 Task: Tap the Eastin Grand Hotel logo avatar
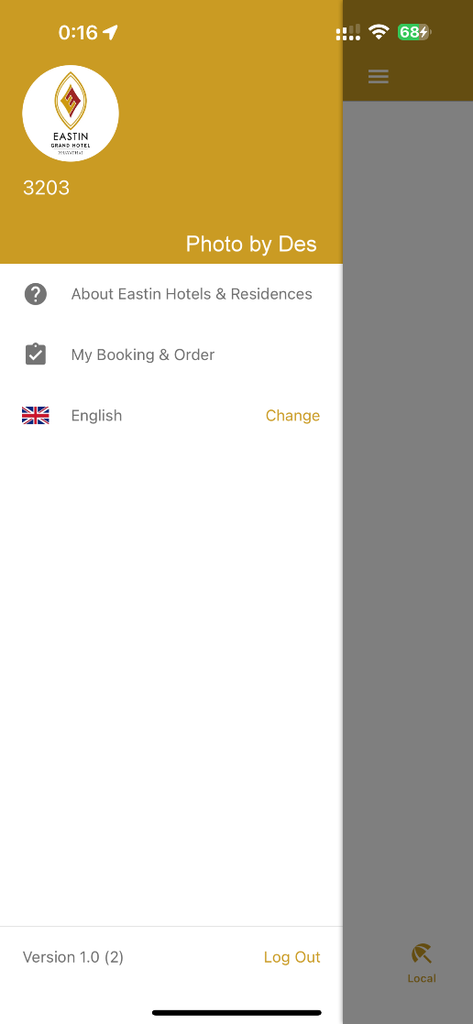pos(71,113)
